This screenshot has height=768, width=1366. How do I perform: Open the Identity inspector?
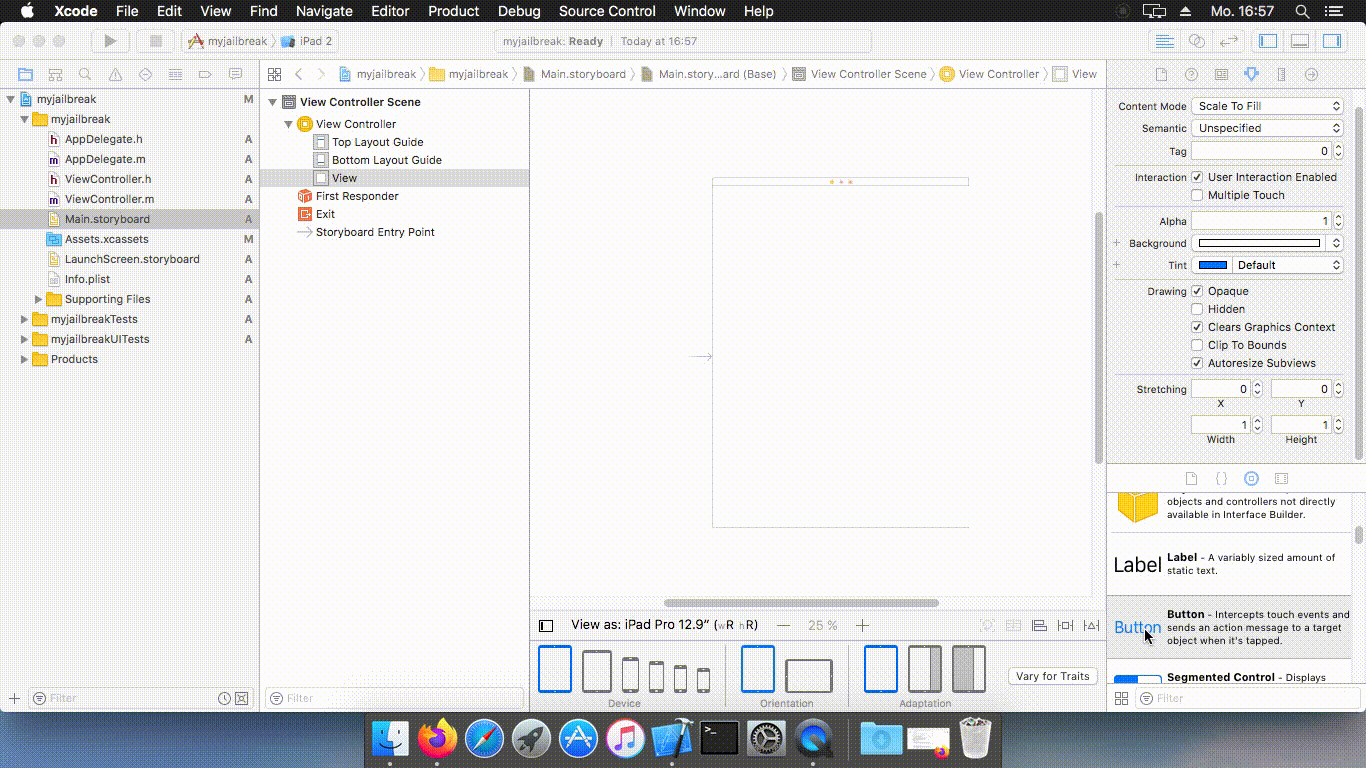1221,74
